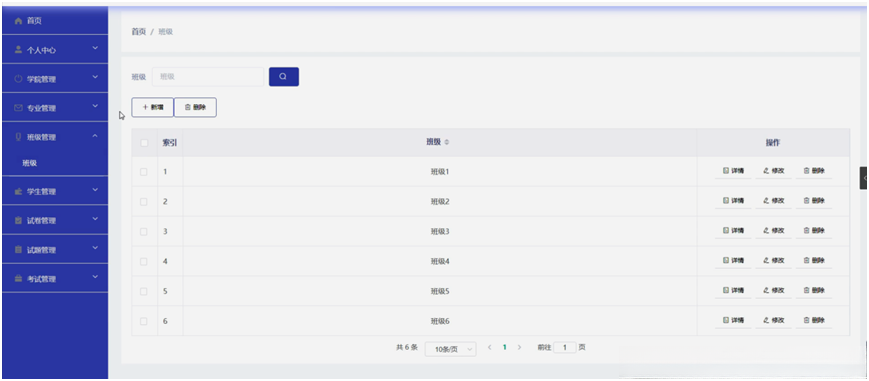This screenshot has height=381, width=869.
Task: Click the 首页 breadcrumb link
Action: point(139,32)
